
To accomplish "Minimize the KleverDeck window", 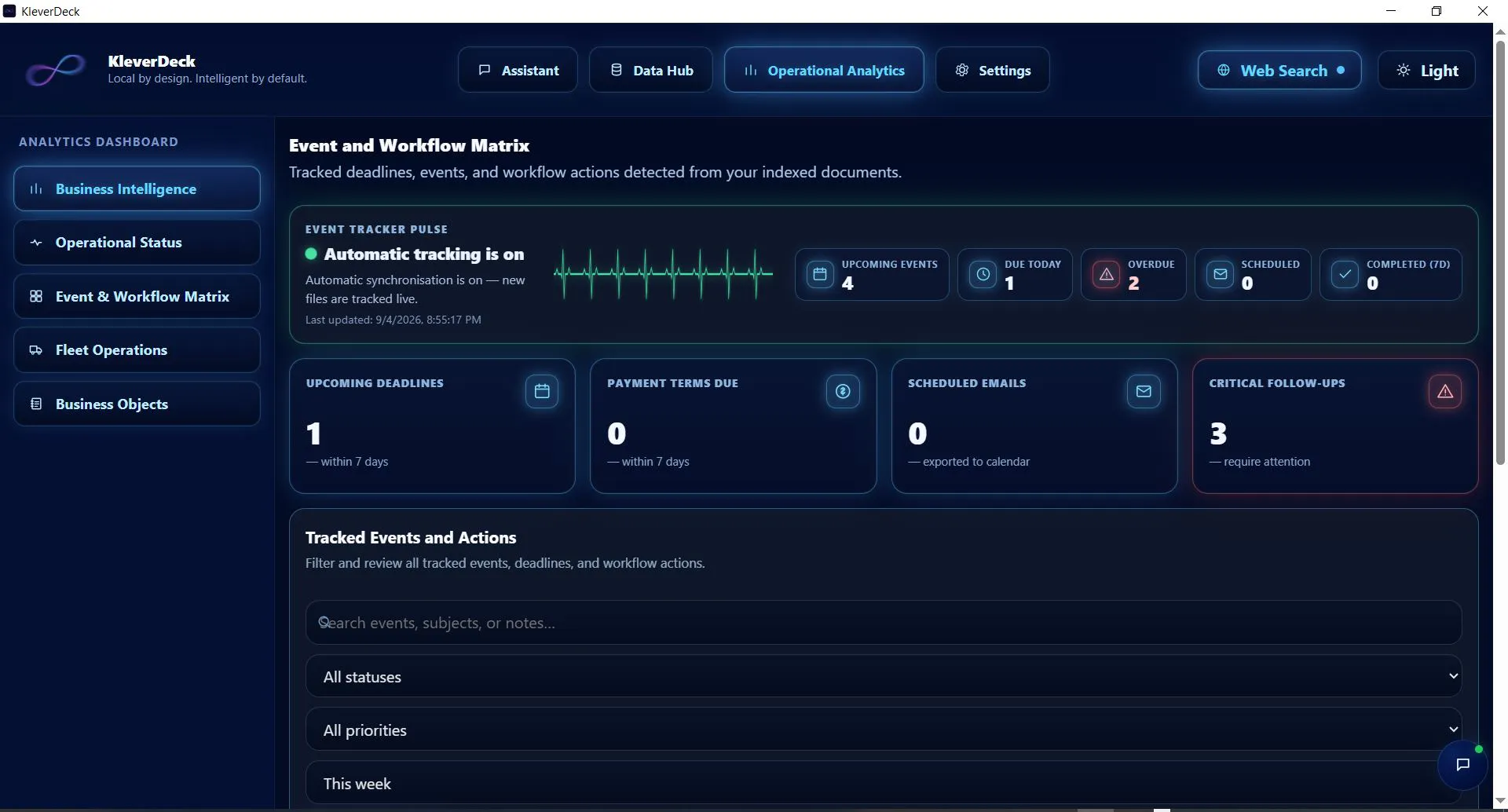I will pos(1391,11).
